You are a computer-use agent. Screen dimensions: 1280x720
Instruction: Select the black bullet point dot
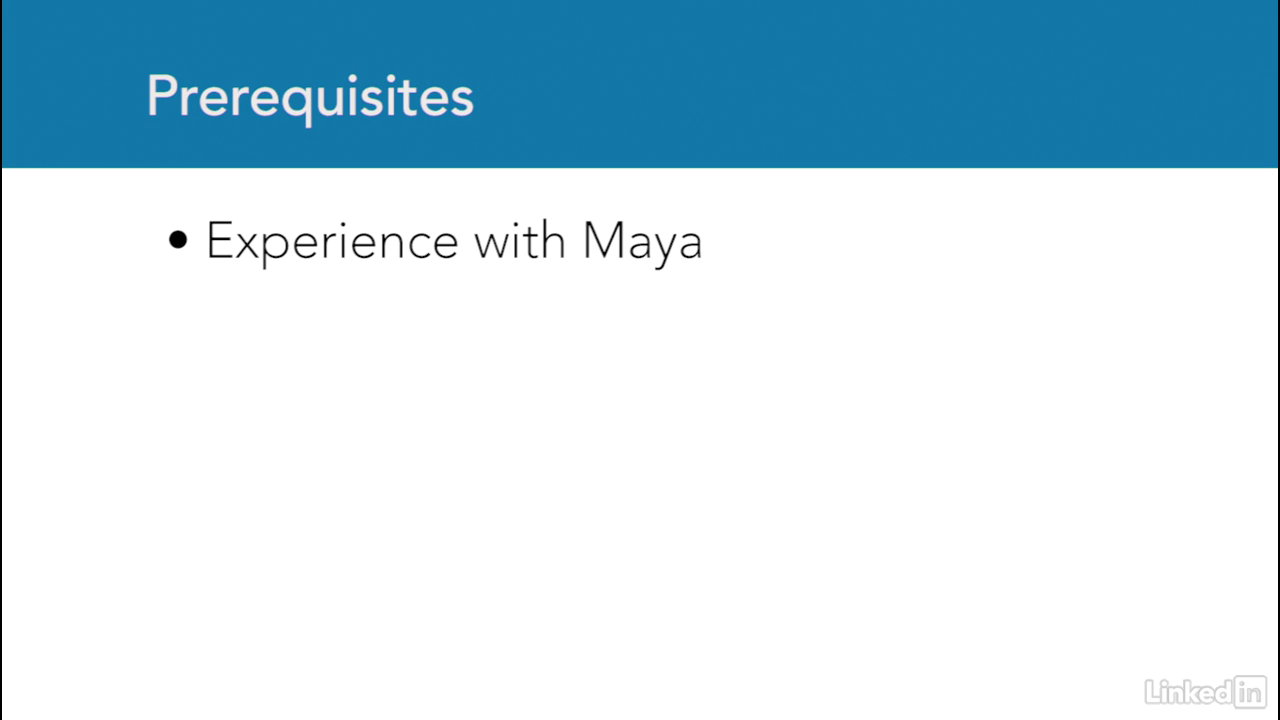(178, 240)
